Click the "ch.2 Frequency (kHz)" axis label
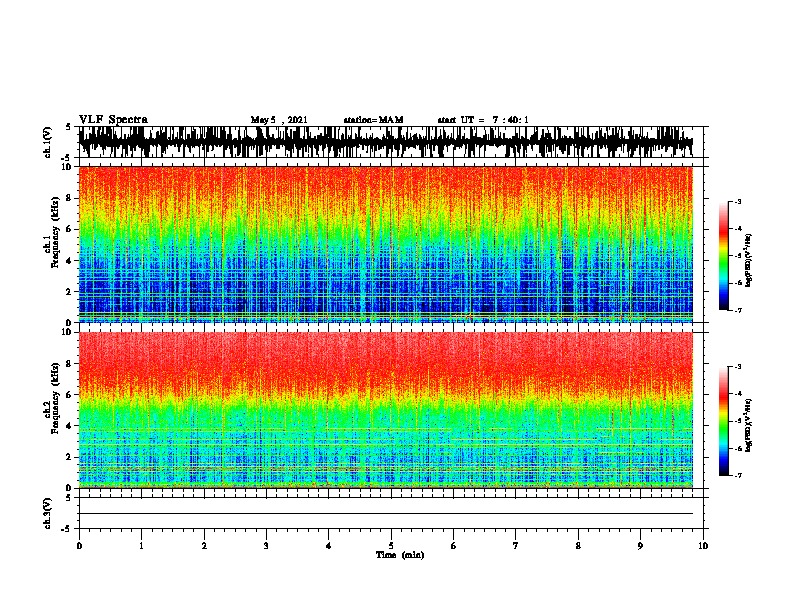Image resolution: width=792 pixels, height=612 pixels. coord(52,398)
